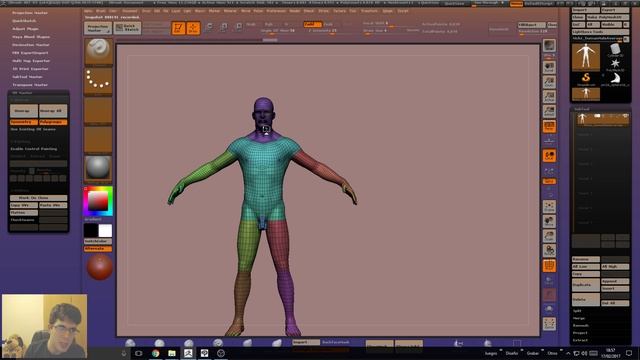
Task: Open the gray material sphere selector
Action: point(98,168)
